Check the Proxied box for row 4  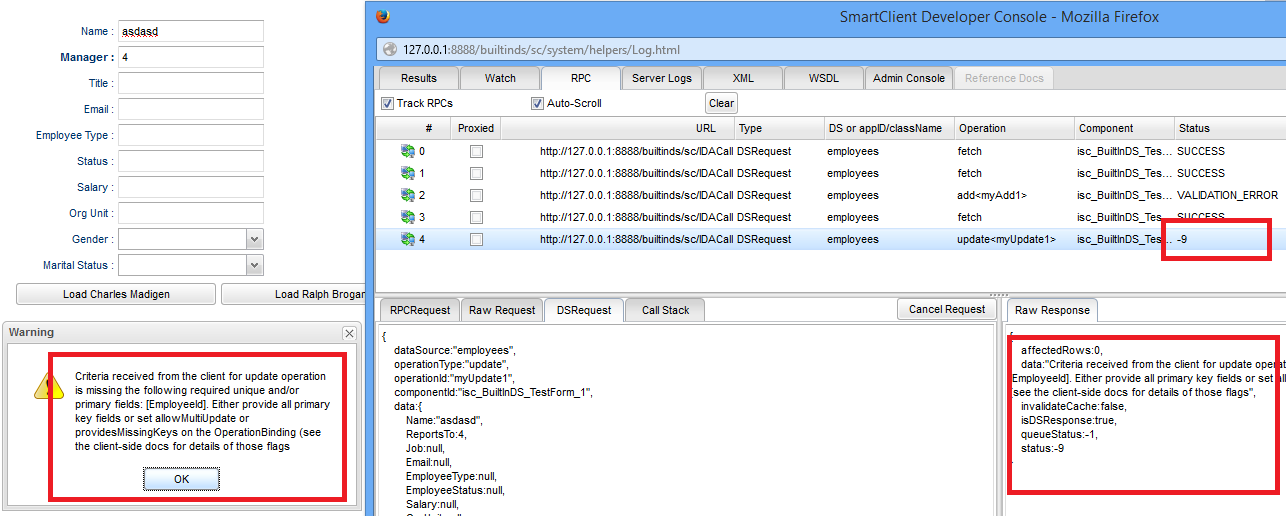coord(476,239)
